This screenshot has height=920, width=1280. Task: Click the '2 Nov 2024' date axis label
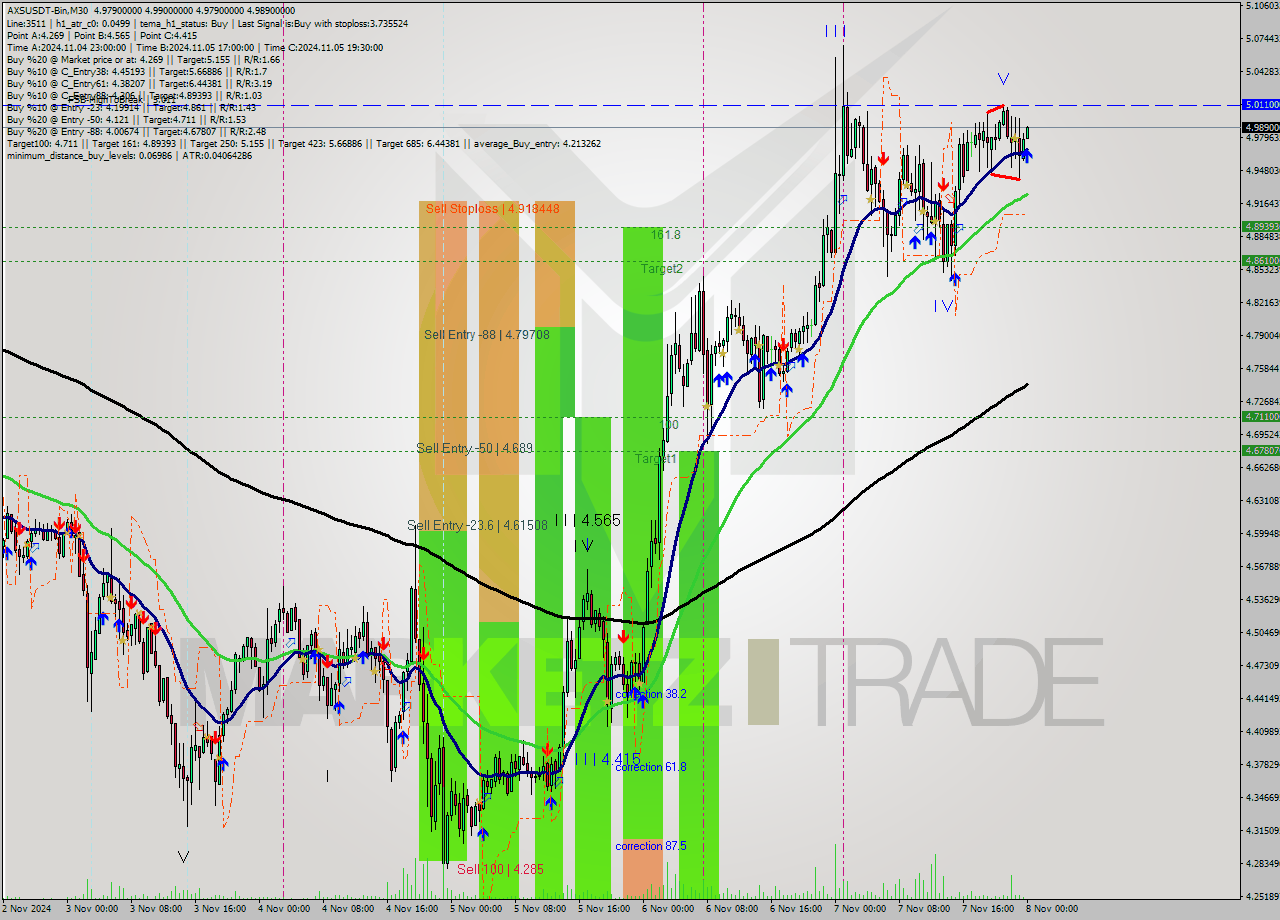click(x=25, y=909)
